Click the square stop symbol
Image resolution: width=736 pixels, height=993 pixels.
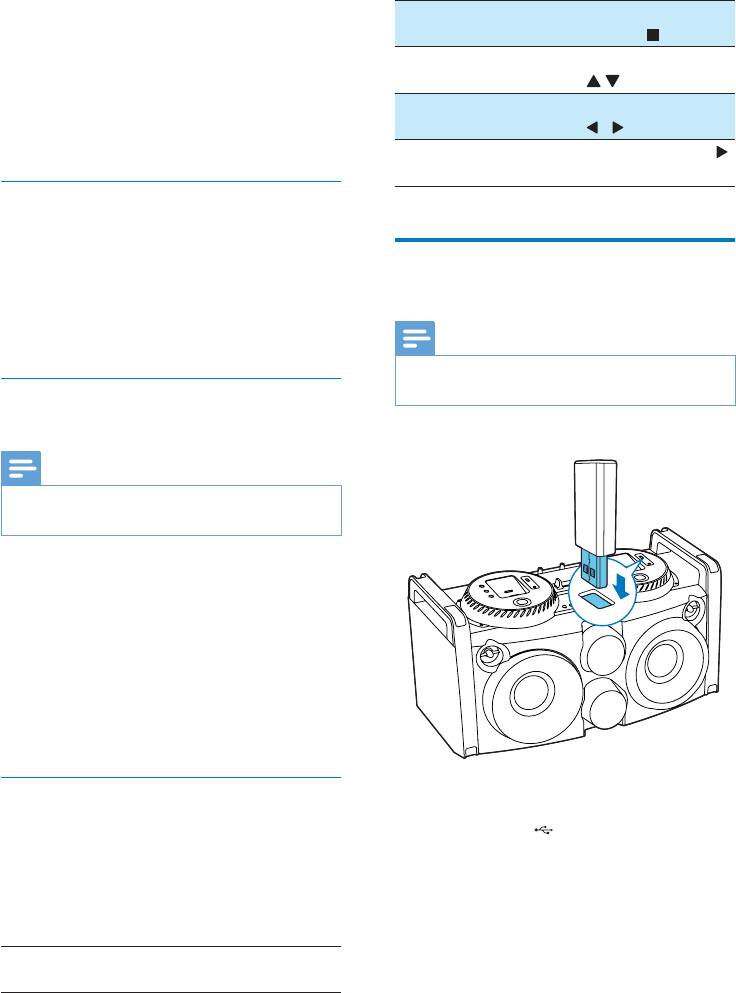point(653,35)
